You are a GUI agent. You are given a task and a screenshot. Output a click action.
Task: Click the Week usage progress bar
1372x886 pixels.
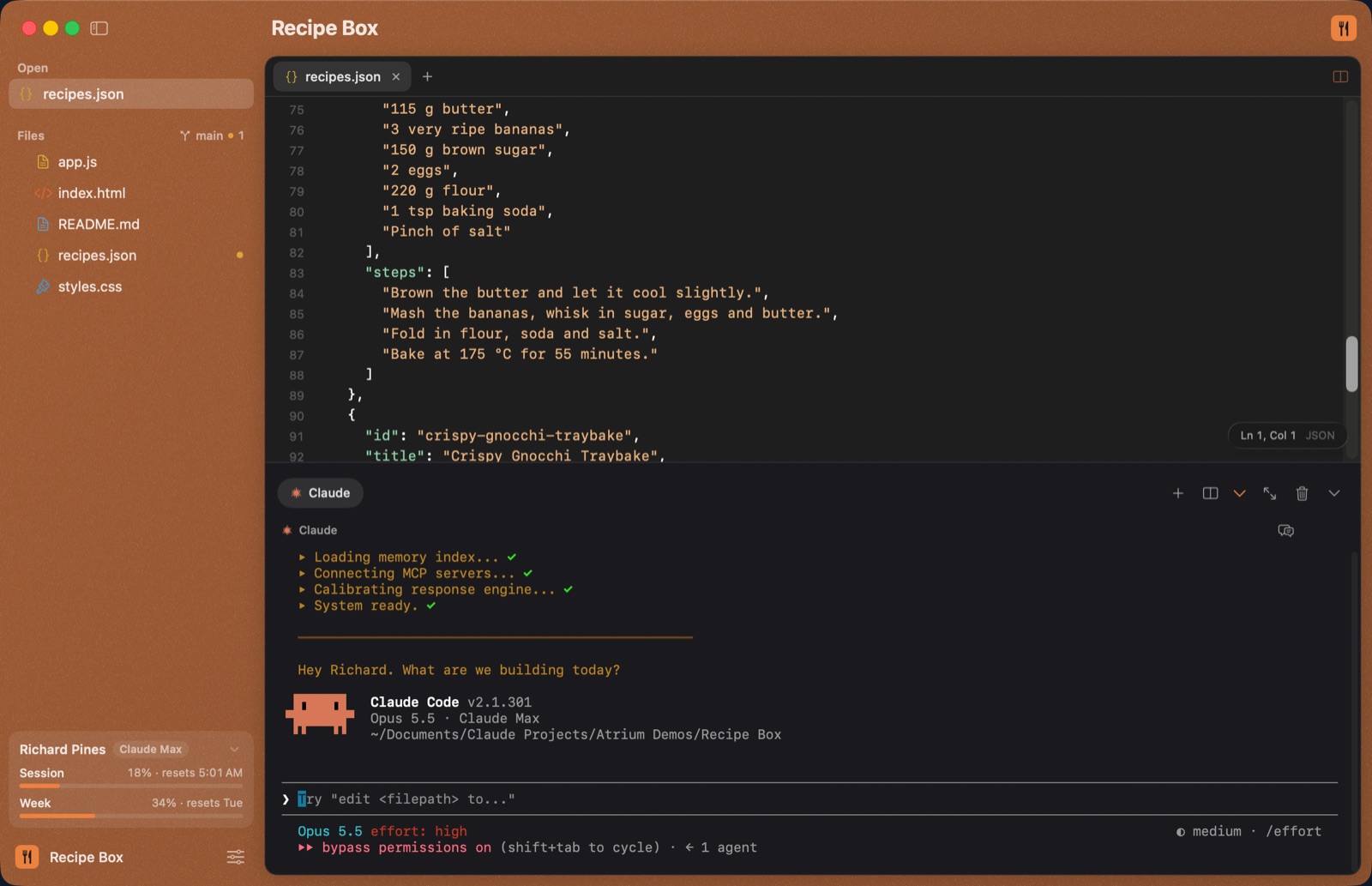131,816
